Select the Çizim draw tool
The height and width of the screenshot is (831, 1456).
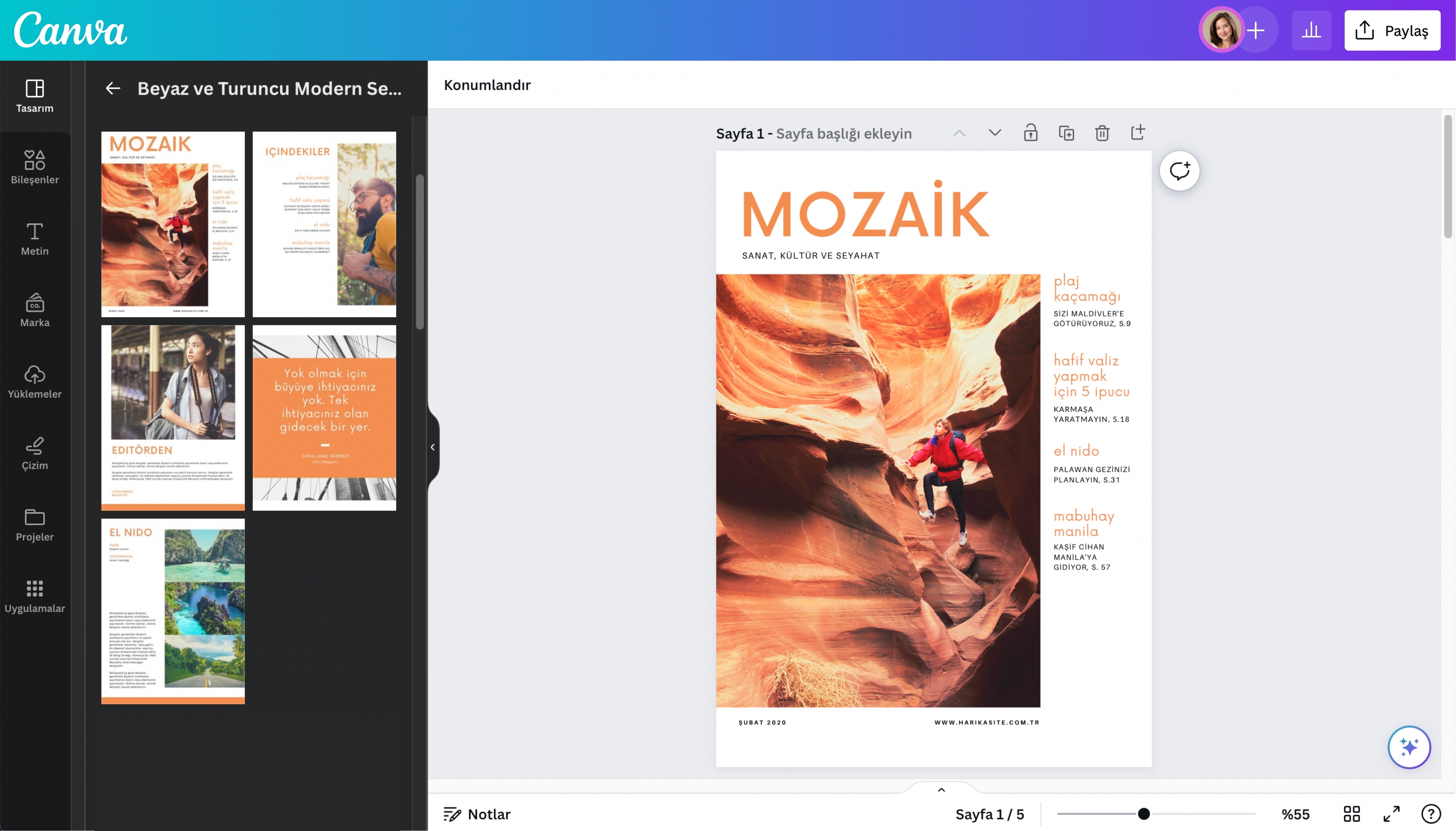tap(35, 453)
